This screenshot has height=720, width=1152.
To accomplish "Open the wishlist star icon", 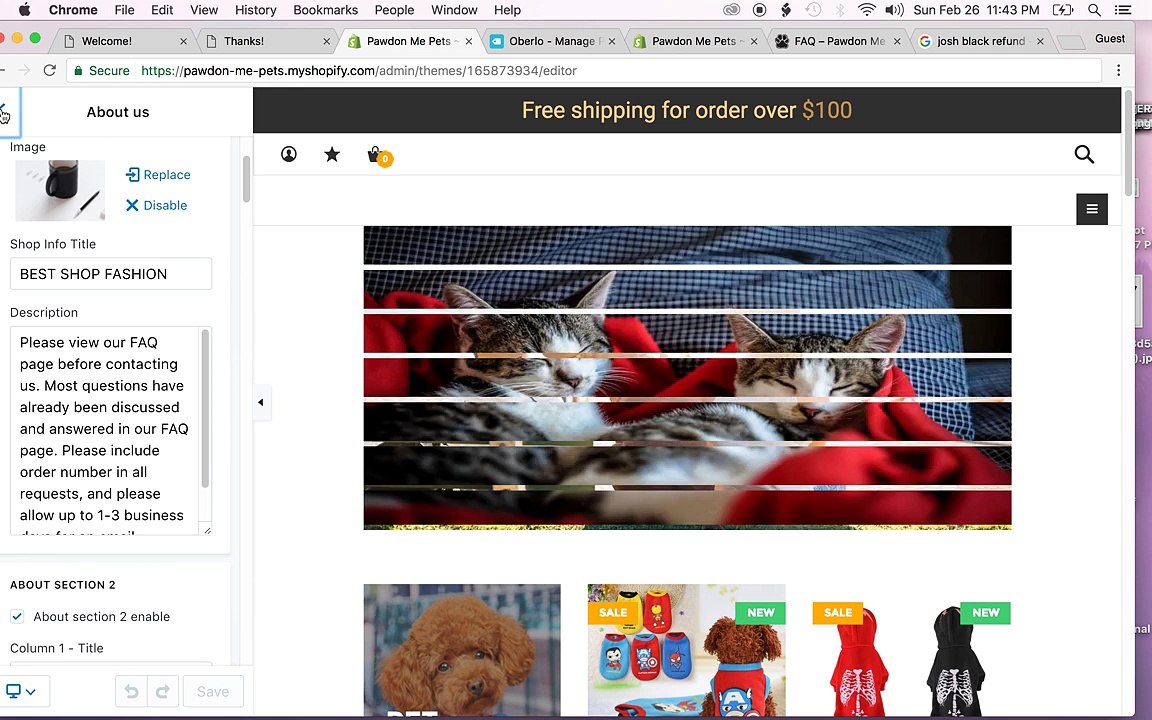I will 332,154.
